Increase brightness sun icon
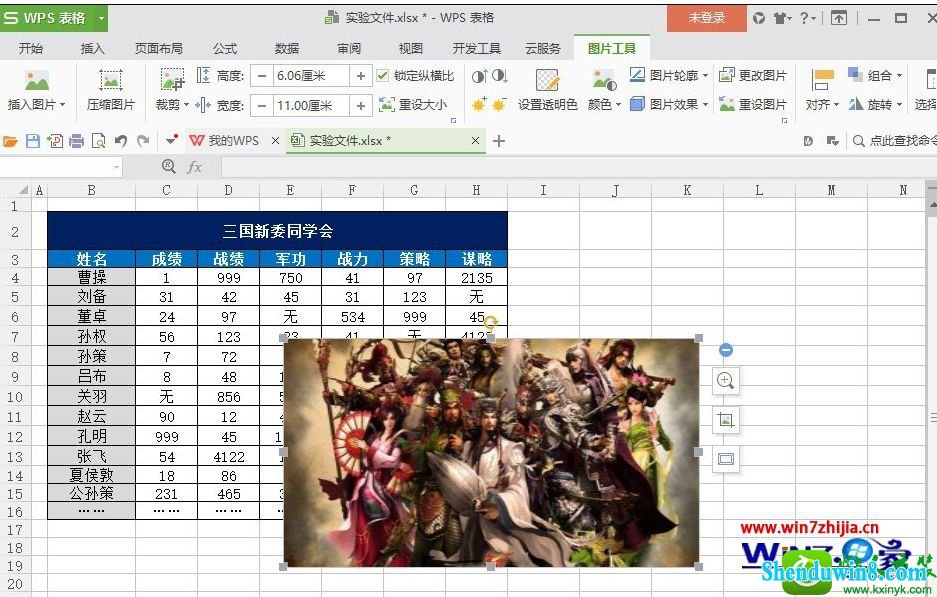Image resolution: width=937 pixels, height=597 pixels. [479, 105]
